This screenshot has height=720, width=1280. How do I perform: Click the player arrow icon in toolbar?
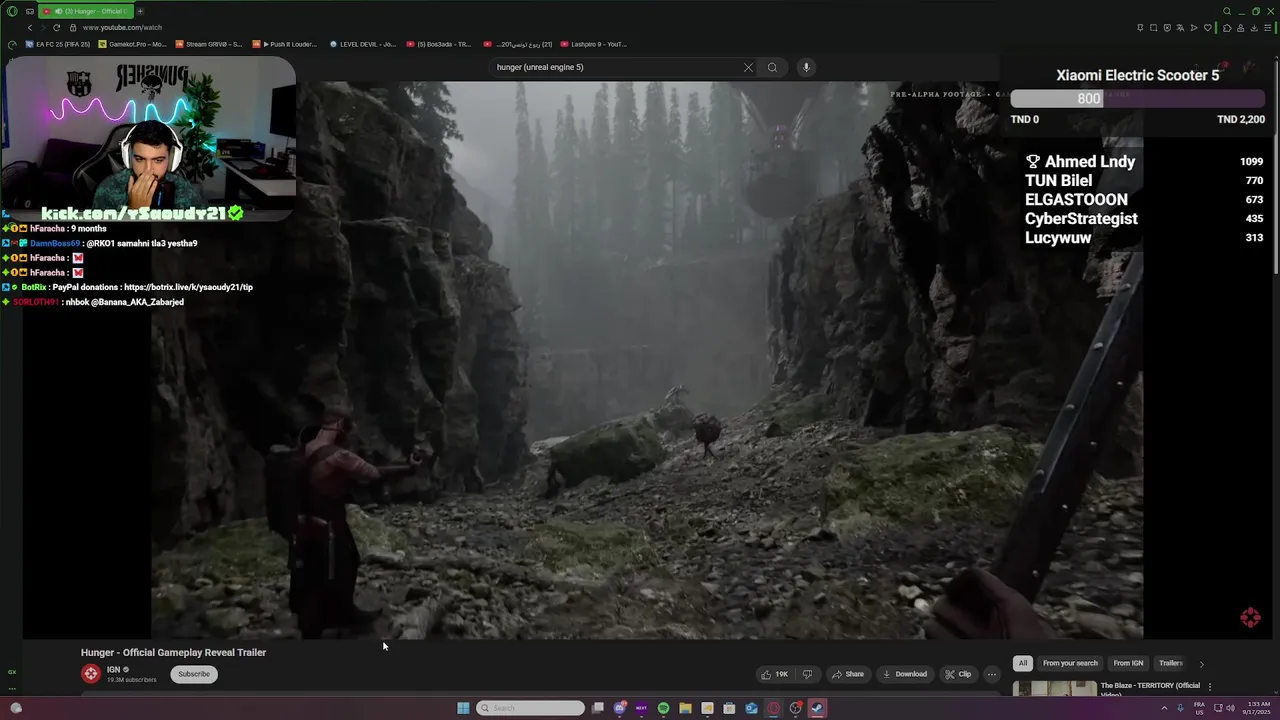point(1194,28)
